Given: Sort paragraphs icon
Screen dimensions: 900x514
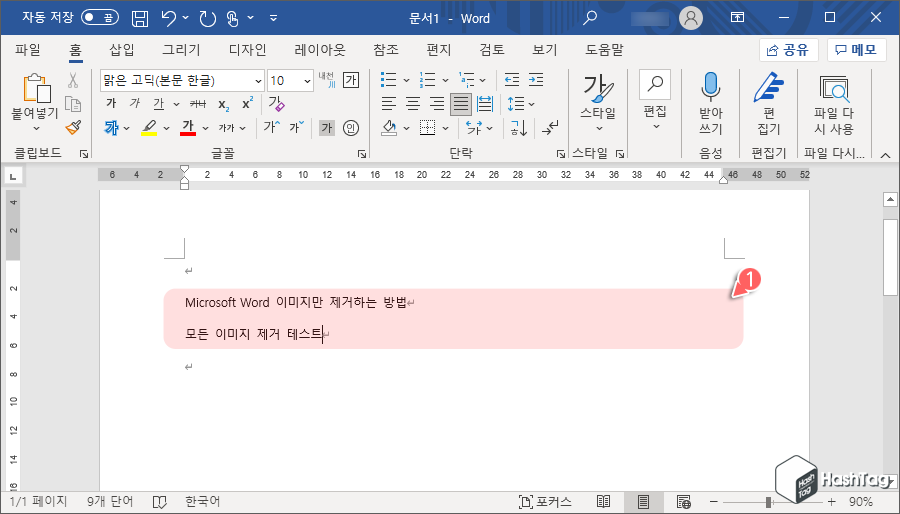Looking at the screenshot, I should [518, 128].
